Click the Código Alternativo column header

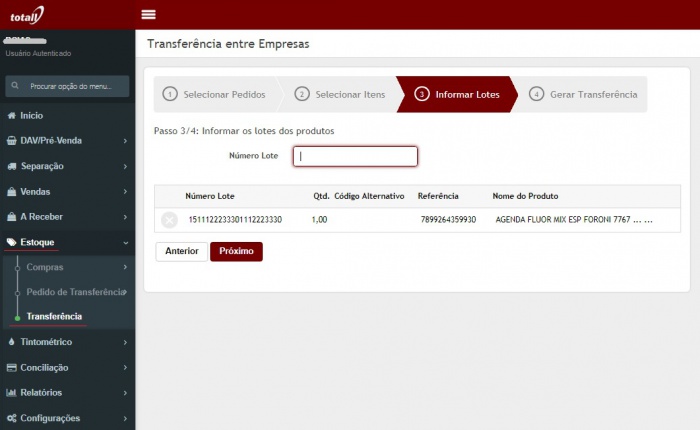pos(369,196)
